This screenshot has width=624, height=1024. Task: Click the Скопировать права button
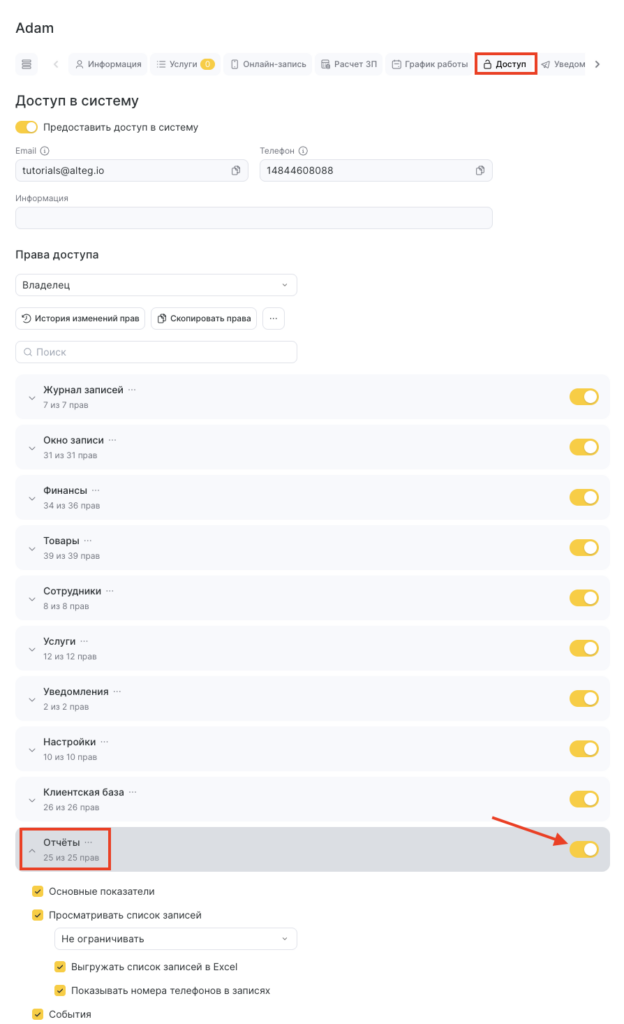tap(204, 318)
